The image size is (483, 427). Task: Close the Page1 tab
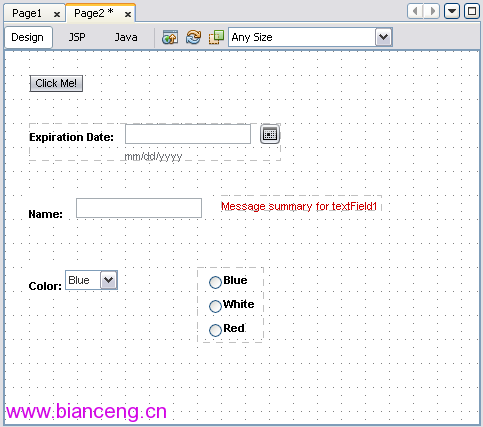point(57,14)
